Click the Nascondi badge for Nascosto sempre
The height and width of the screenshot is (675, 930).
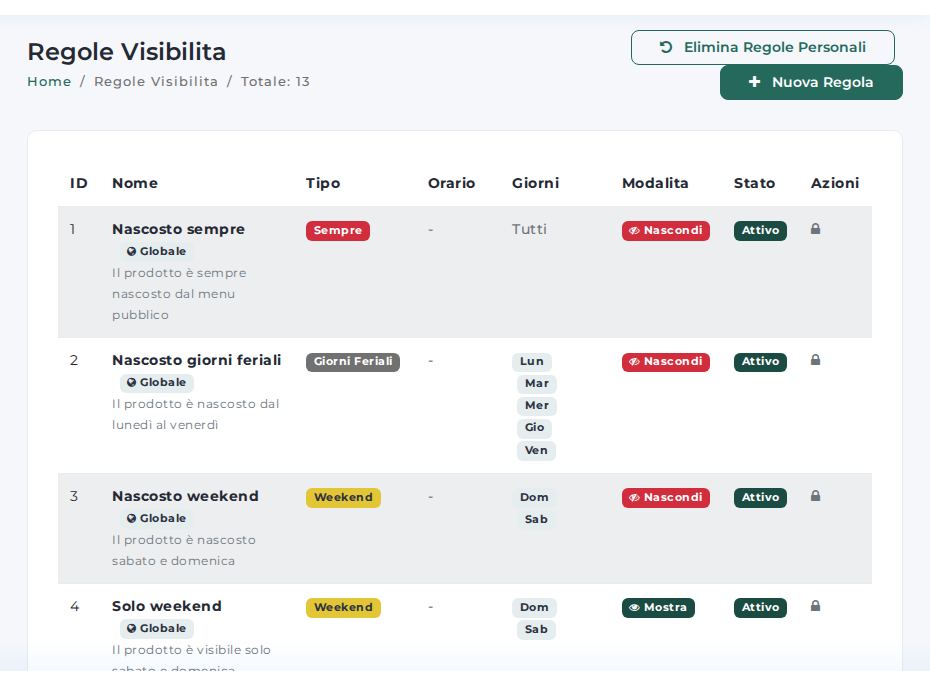point(665,231)
